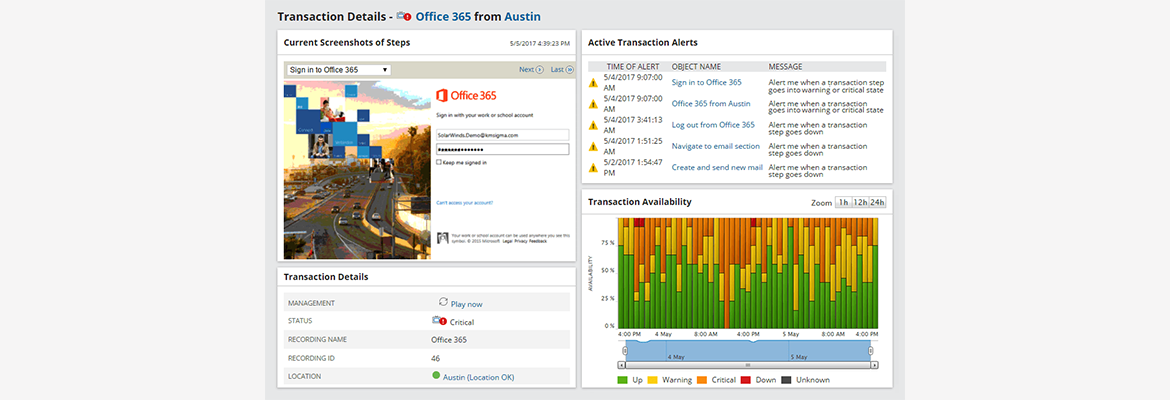1170x400 pixels.
Task: Open the Office 365 from Austin alert object
Action: tap(711, 104)
